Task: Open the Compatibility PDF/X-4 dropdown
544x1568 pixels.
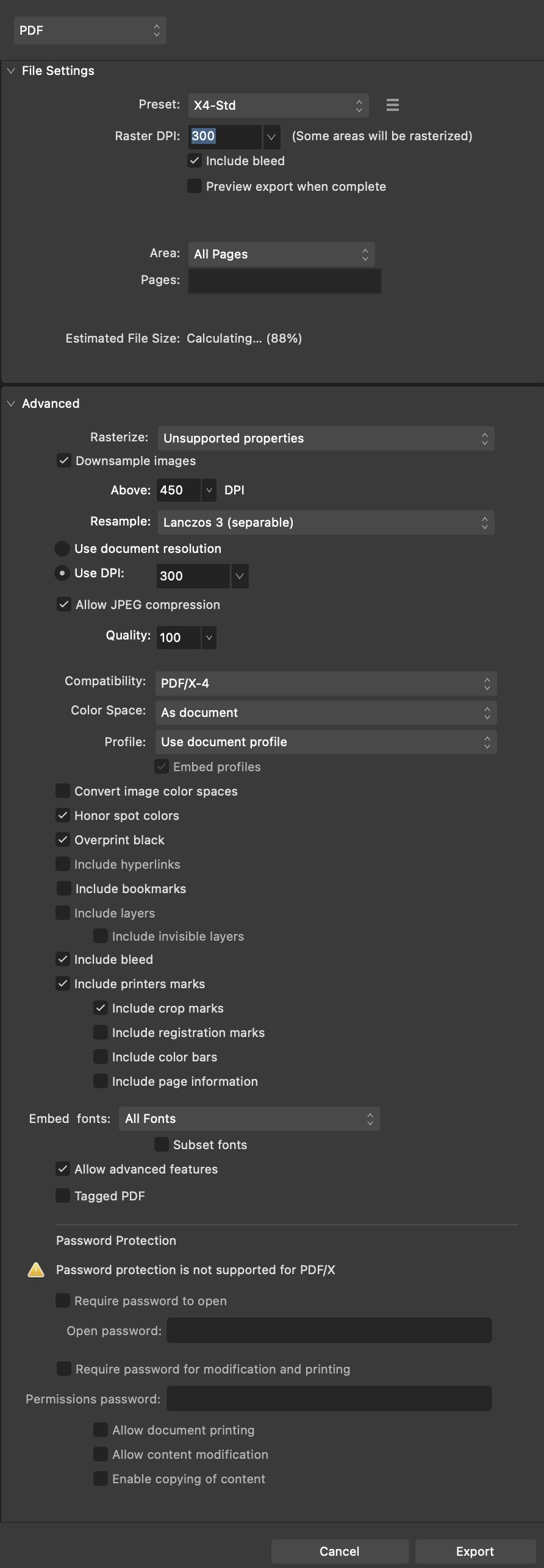Action: [326, 683]
